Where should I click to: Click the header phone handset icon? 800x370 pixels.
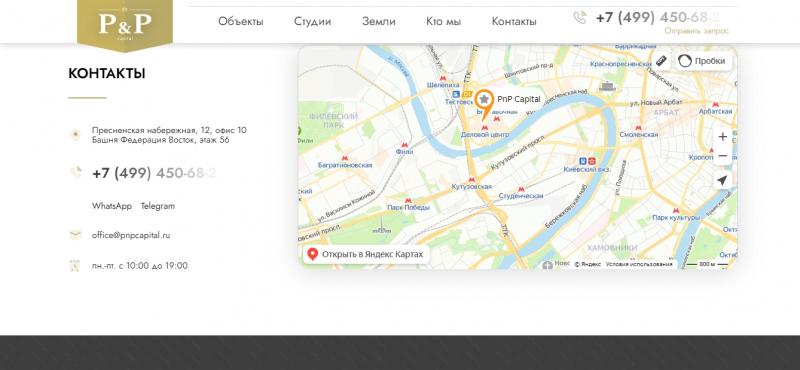pos(580,18)
